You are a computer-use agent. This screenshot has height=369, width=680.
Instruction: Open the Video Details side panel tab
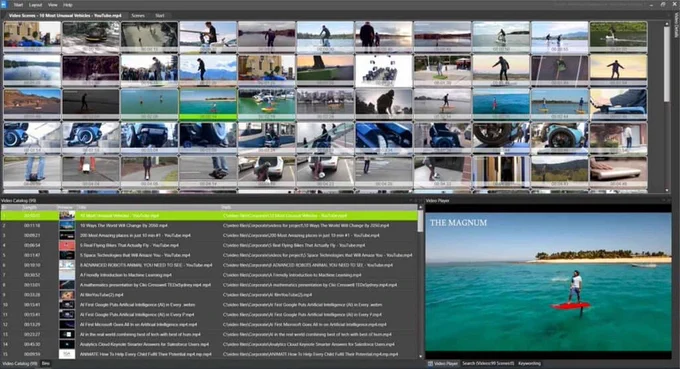tap(676, 24)
